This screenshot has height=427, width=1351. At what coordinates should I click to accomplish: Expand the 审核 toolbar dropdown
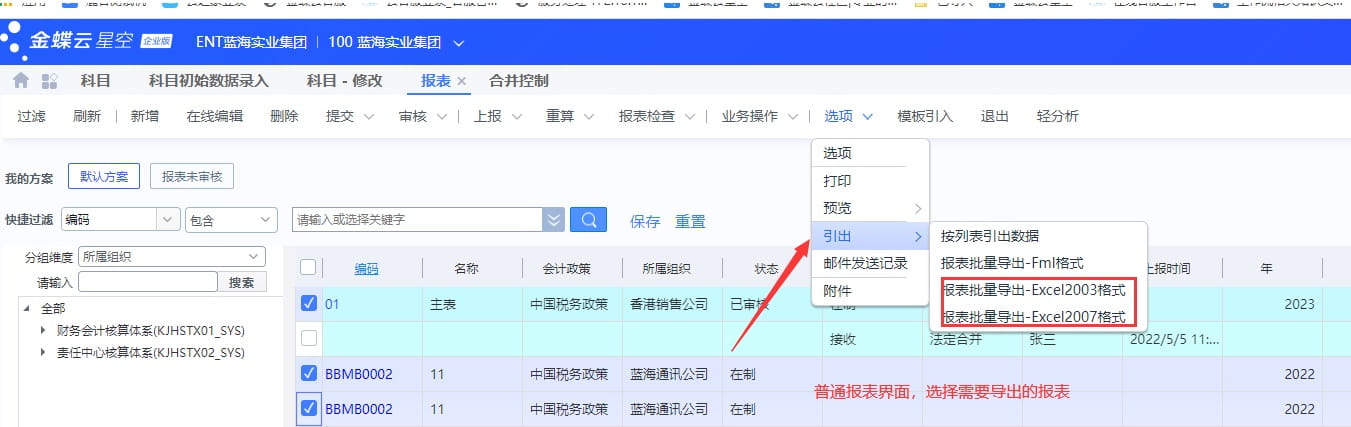441,116
